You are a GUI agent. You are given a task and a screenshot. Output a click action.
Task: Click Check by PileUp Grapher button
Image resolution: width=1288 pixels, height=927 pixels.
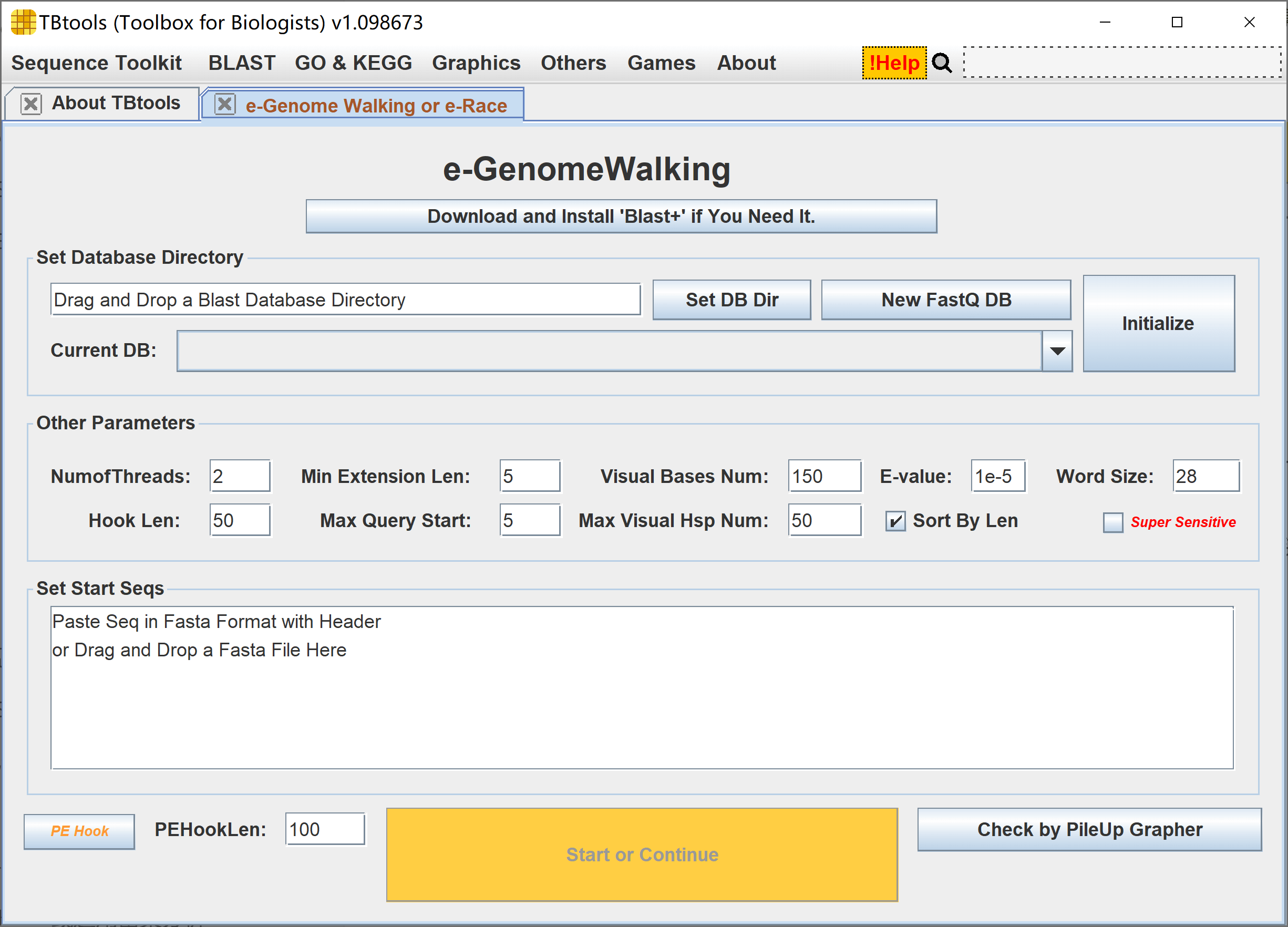(x=1089, y=829)
